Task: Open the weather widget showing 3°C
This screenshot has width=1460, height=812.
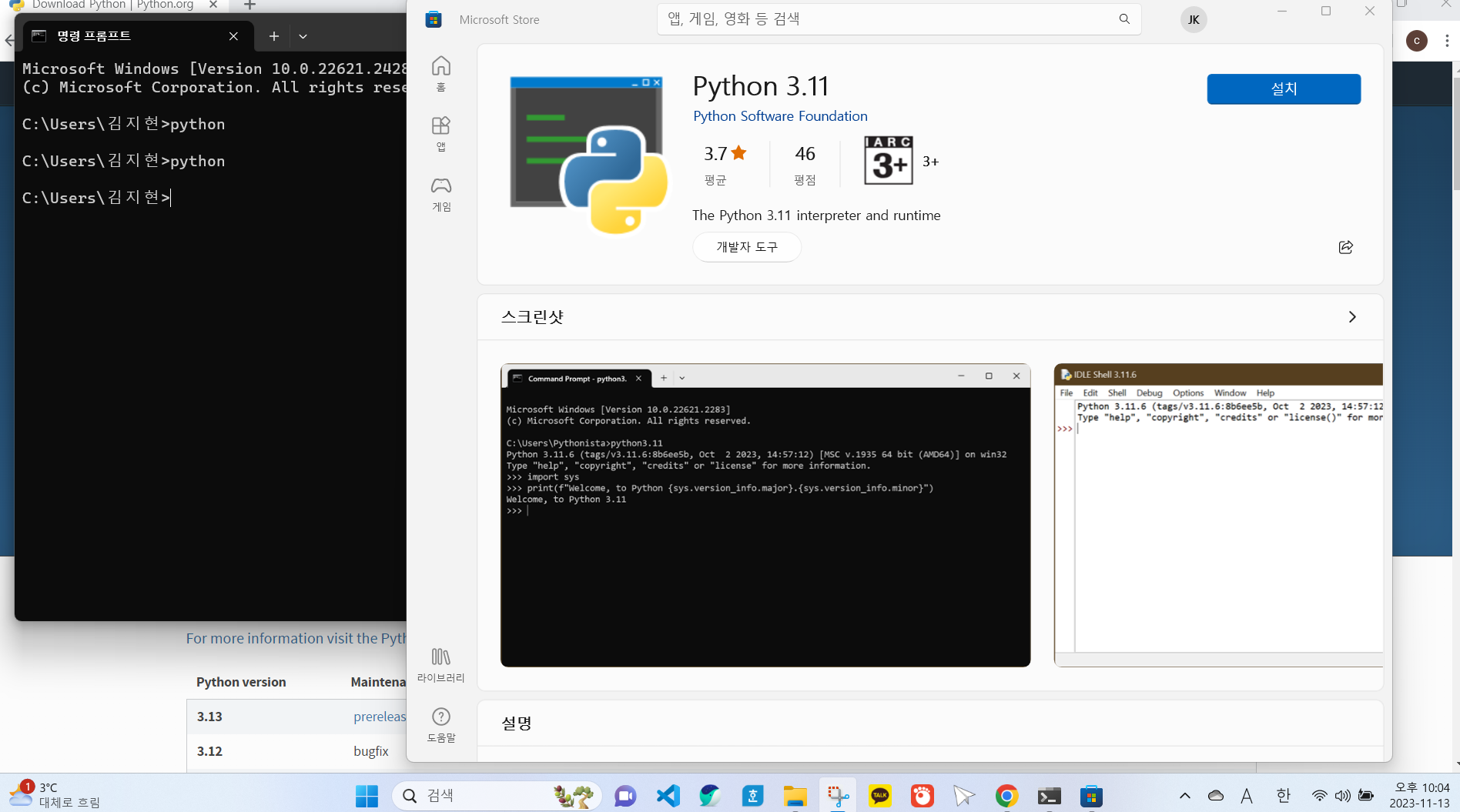Action: [x=54, y=795]
